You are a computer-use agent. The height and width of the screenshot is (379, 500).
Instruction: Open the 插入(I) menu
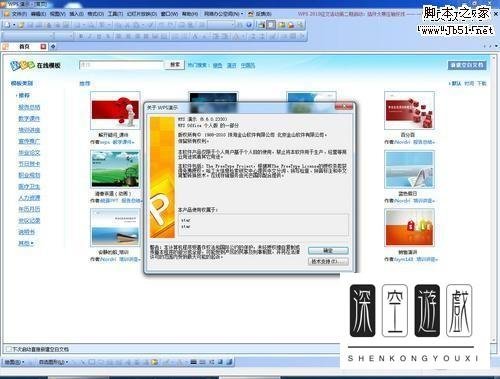(x=76, y=14)
